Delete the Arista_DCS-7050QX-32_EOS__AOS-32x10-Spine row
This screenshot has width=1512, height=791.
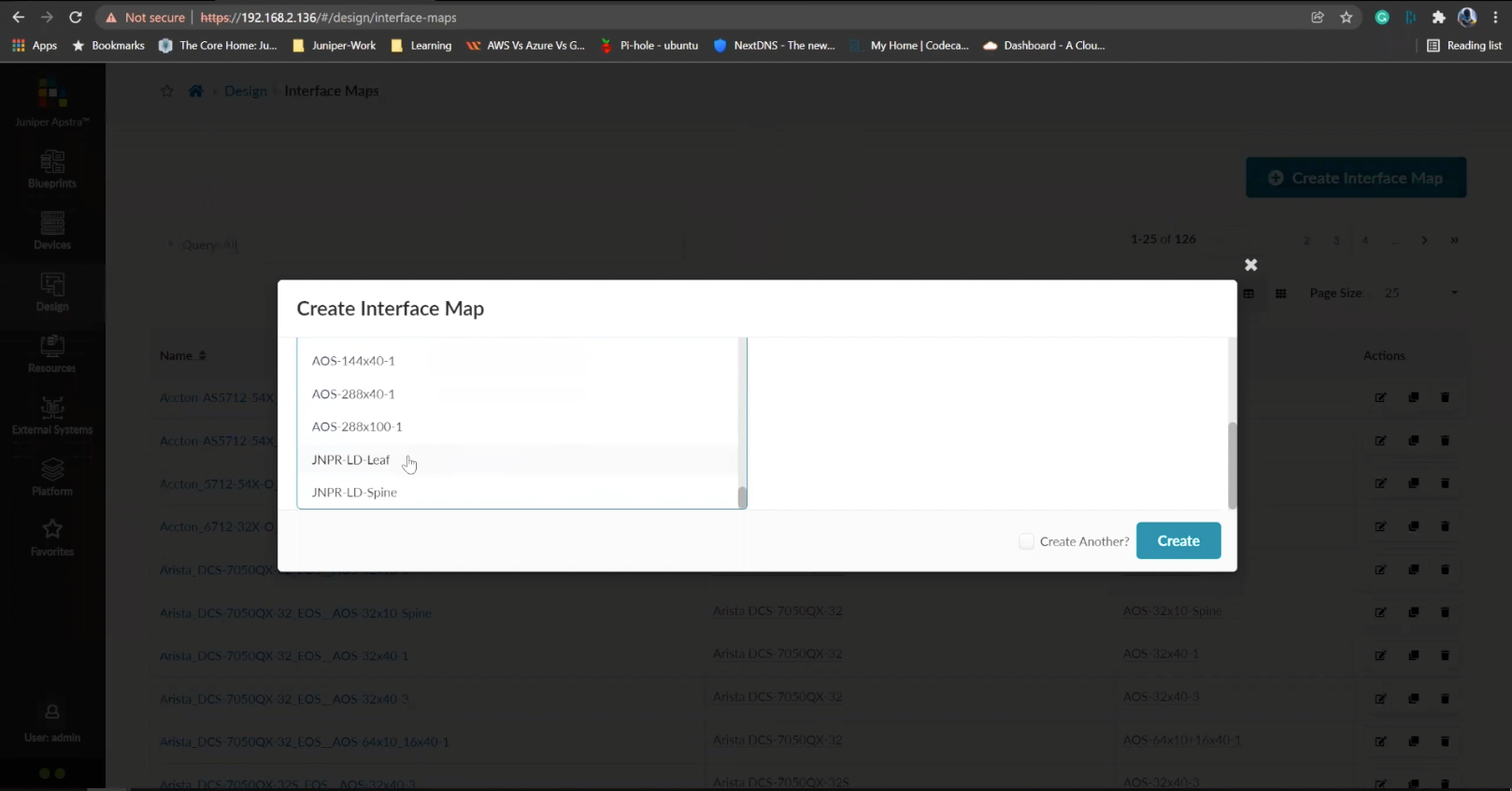pos(1445,612)
